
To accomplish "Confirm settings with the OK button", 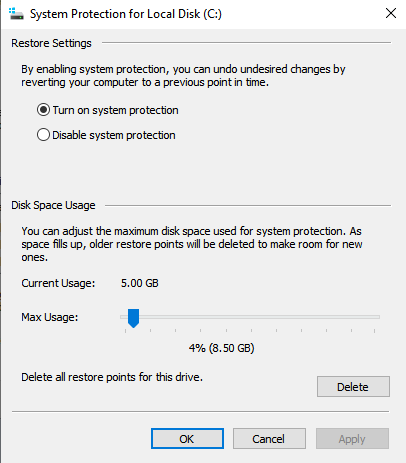I will pyautogui.click(x=187, y=439).
